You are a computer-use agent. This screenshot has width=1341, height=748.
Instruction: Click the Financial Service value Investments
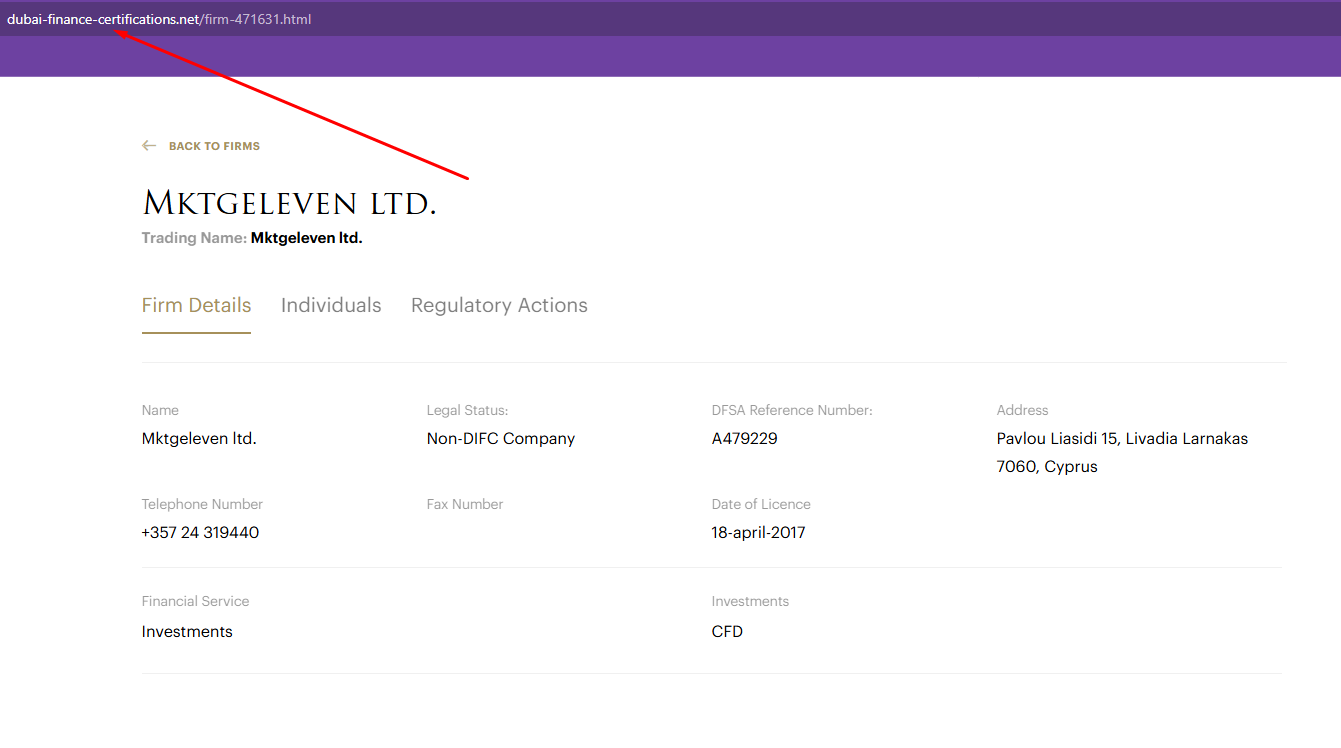(x=187, y=631)
